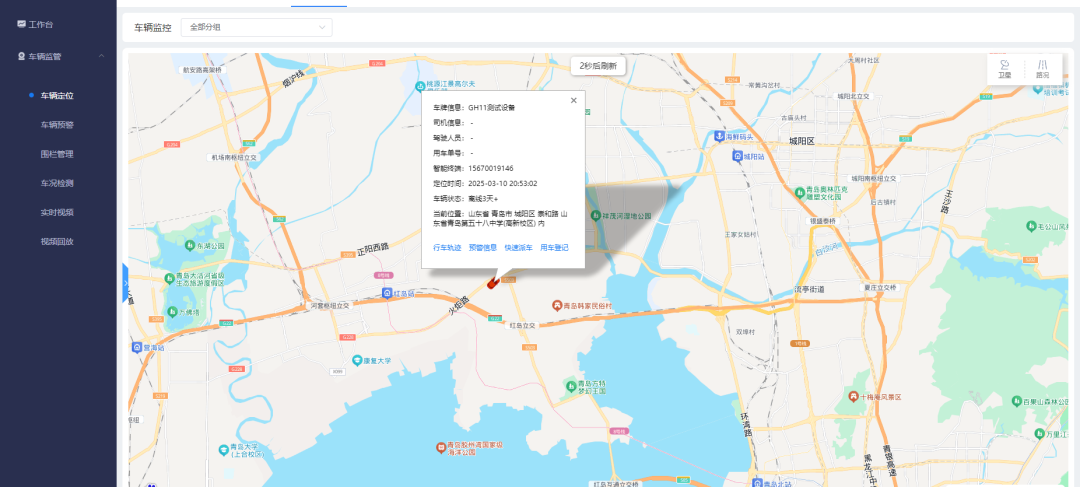Open 视频回放 menu item
The image size is (1080, 487).
click(x=56, y=242)
